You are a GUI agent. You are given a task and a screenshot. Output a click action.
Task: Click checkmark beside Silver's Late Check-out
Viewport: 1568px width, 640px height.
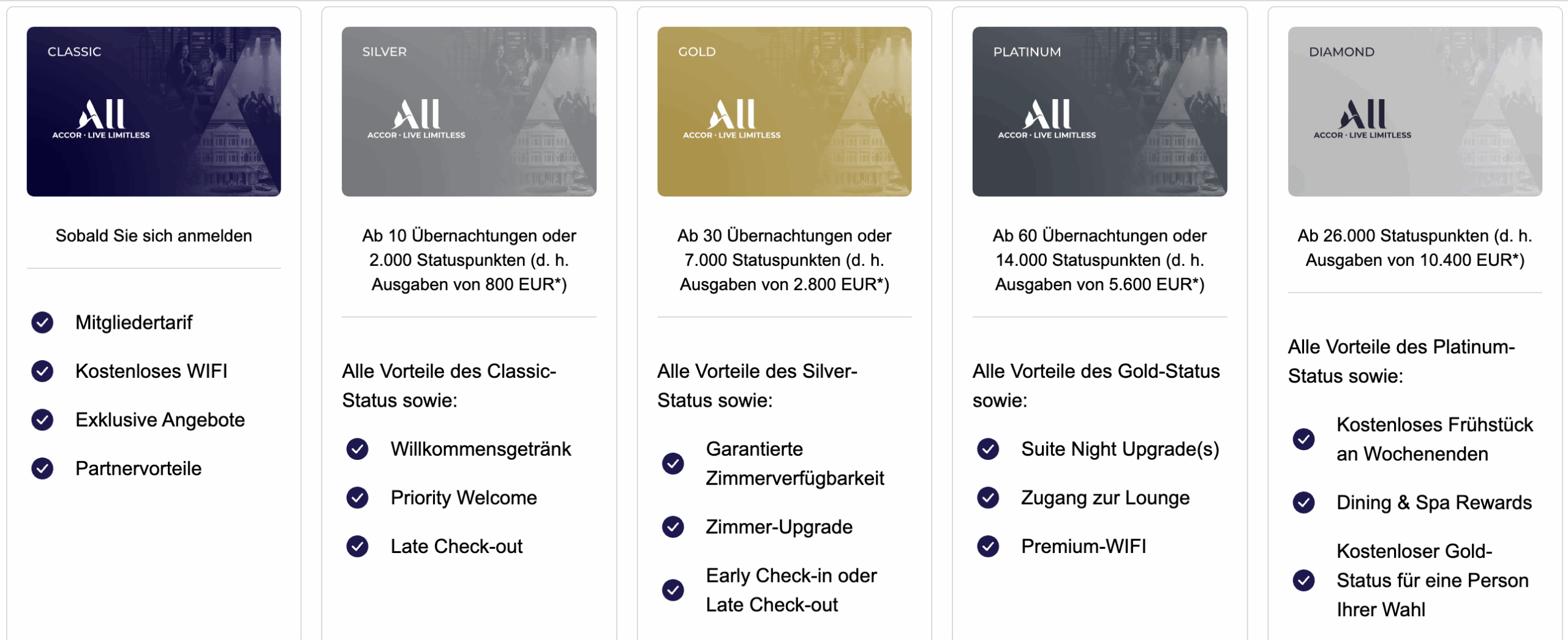pyautogui.click(x=358, y=546)
